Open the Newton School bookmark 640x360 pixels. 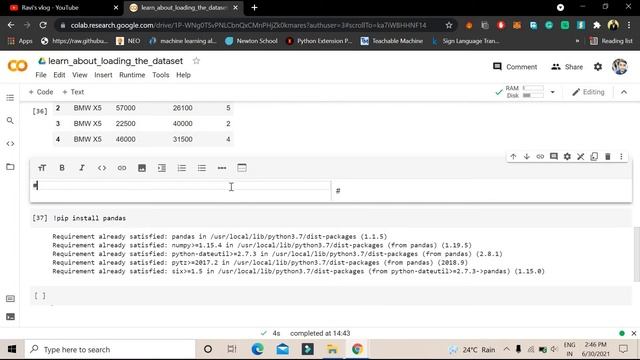252,41
